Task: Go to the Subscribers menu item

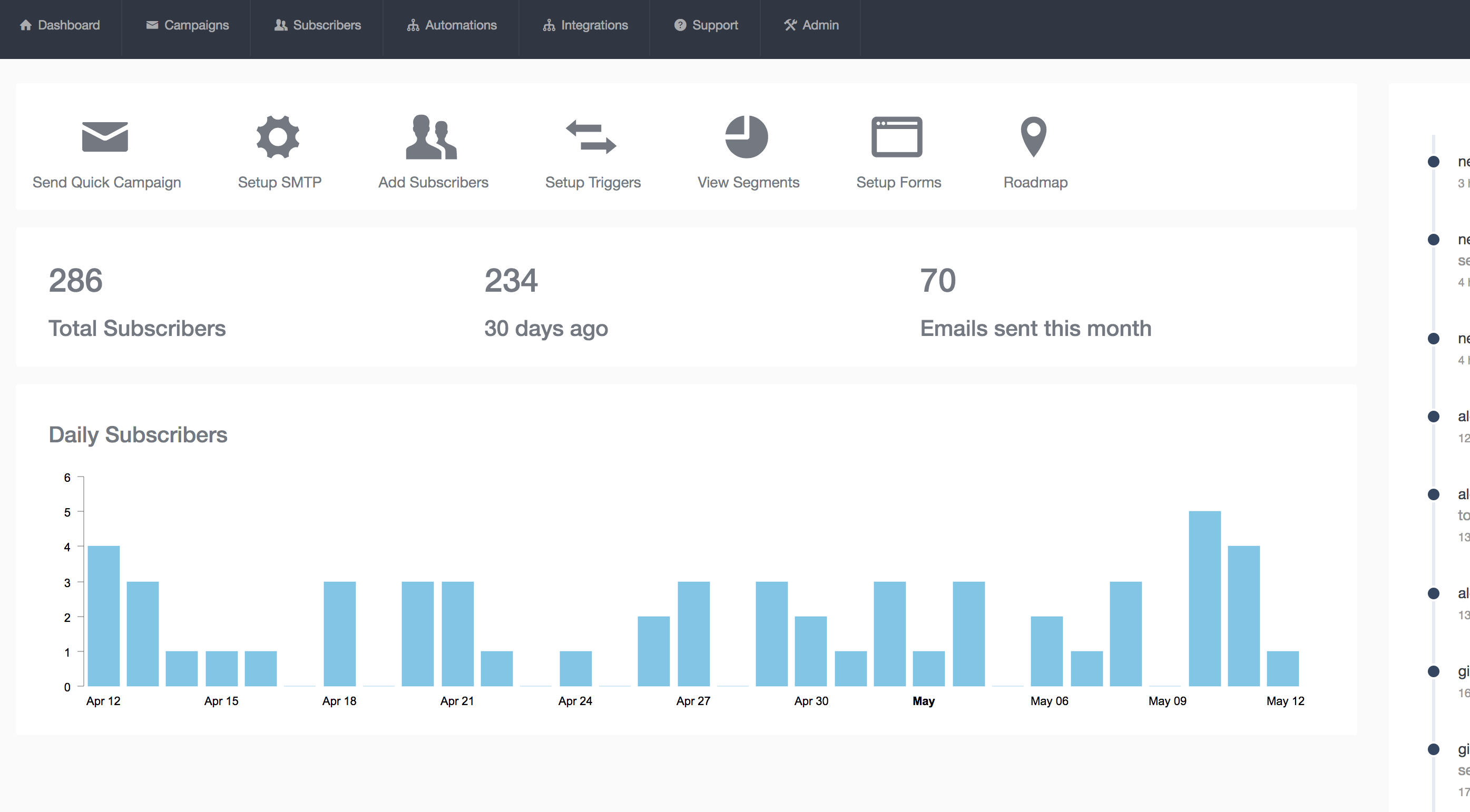Action: click(317, 25)
